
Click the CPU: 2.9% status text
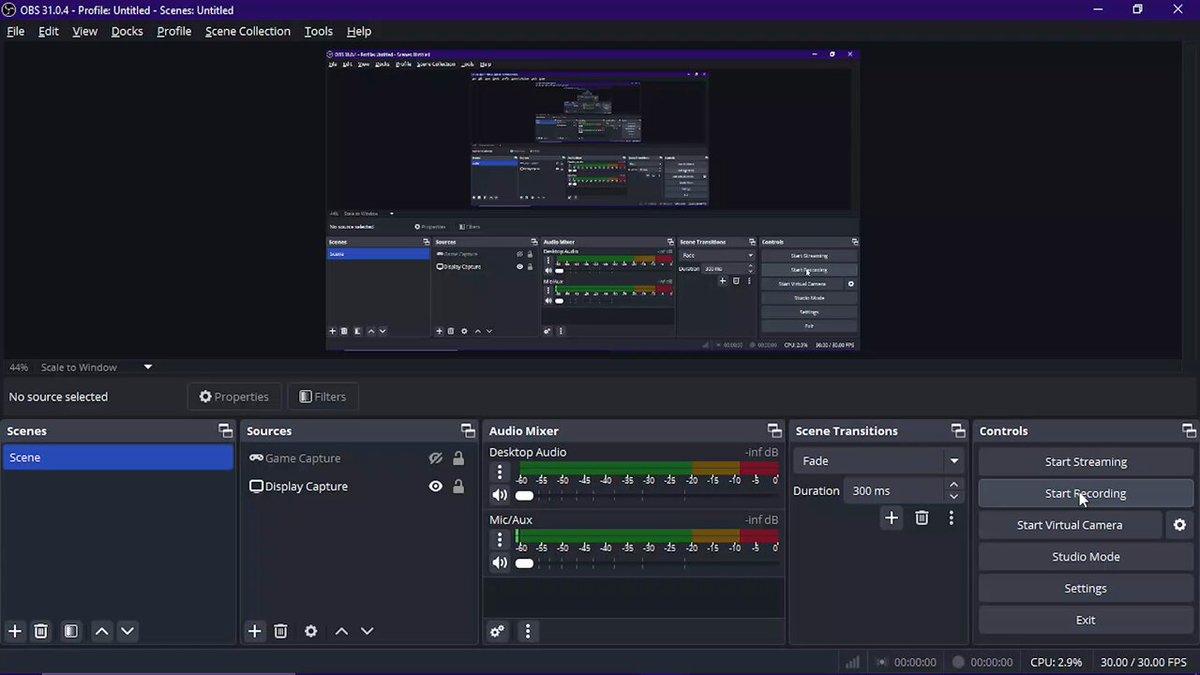pyautogui.click(x=1056, y=662)
